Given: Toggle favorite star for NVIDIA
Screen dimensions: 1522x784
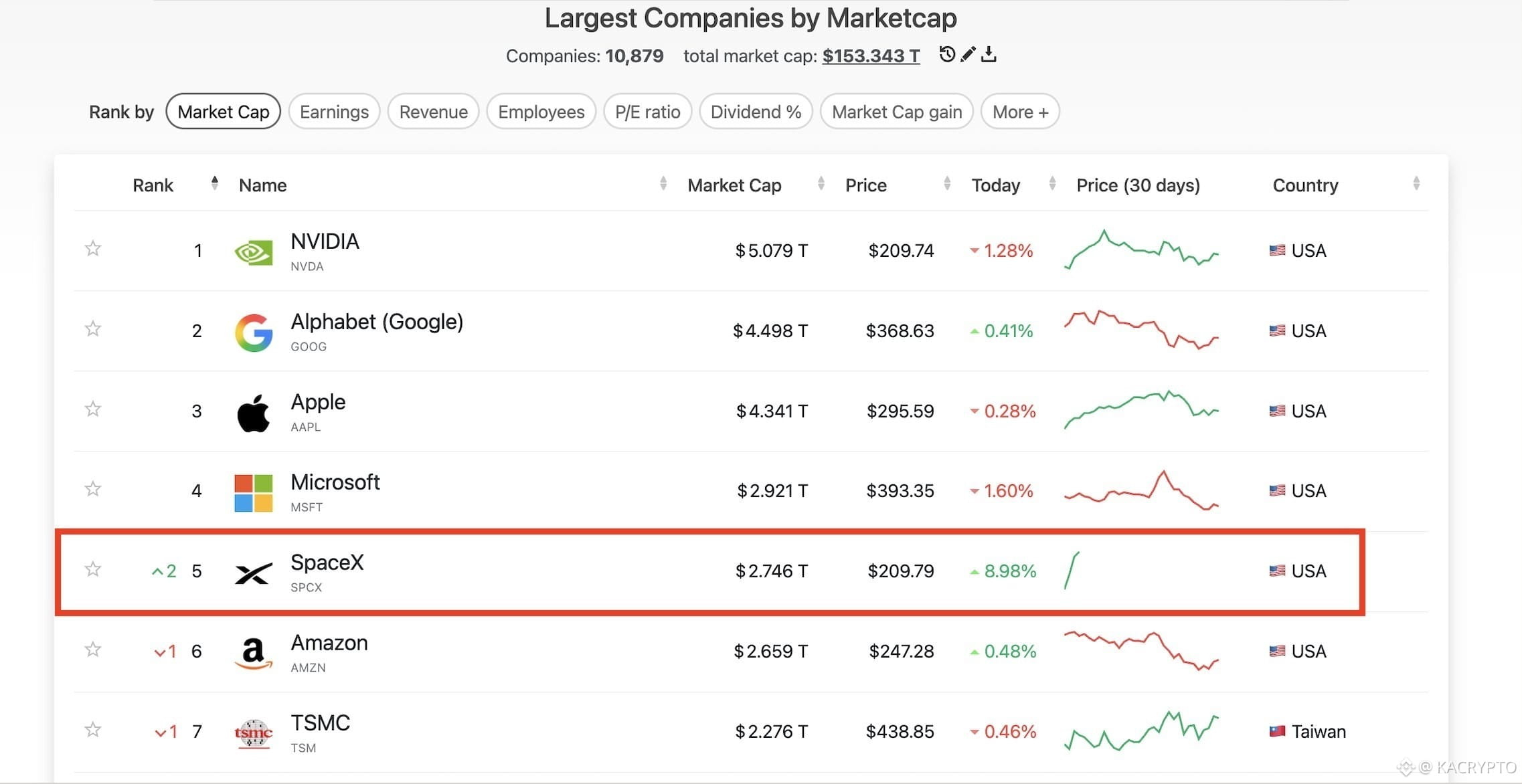Looking at the screenshot, I should [x=93, y=249].
